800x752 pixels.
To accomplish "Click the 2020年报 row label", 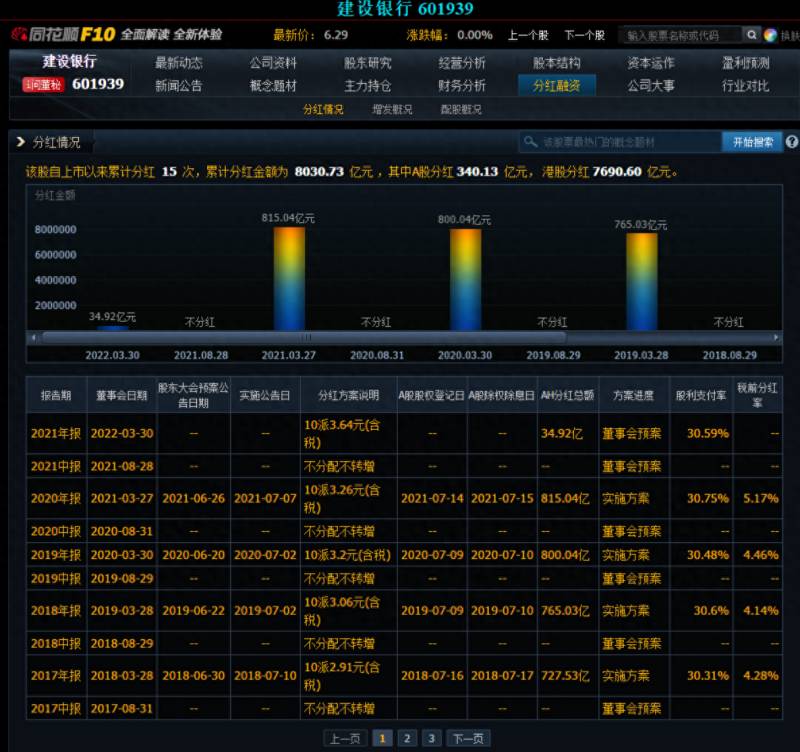I will (x=56, y=498).
